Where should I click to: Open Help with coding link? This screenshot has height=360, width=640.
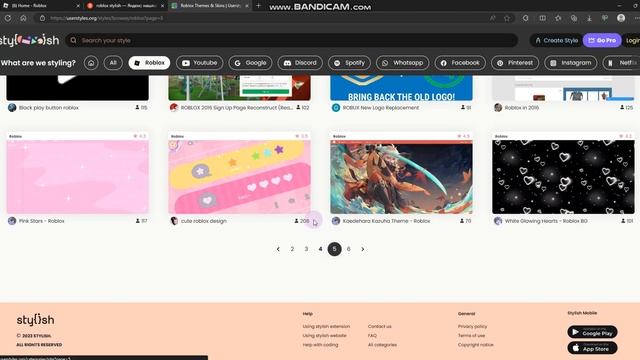coord(320,345)
